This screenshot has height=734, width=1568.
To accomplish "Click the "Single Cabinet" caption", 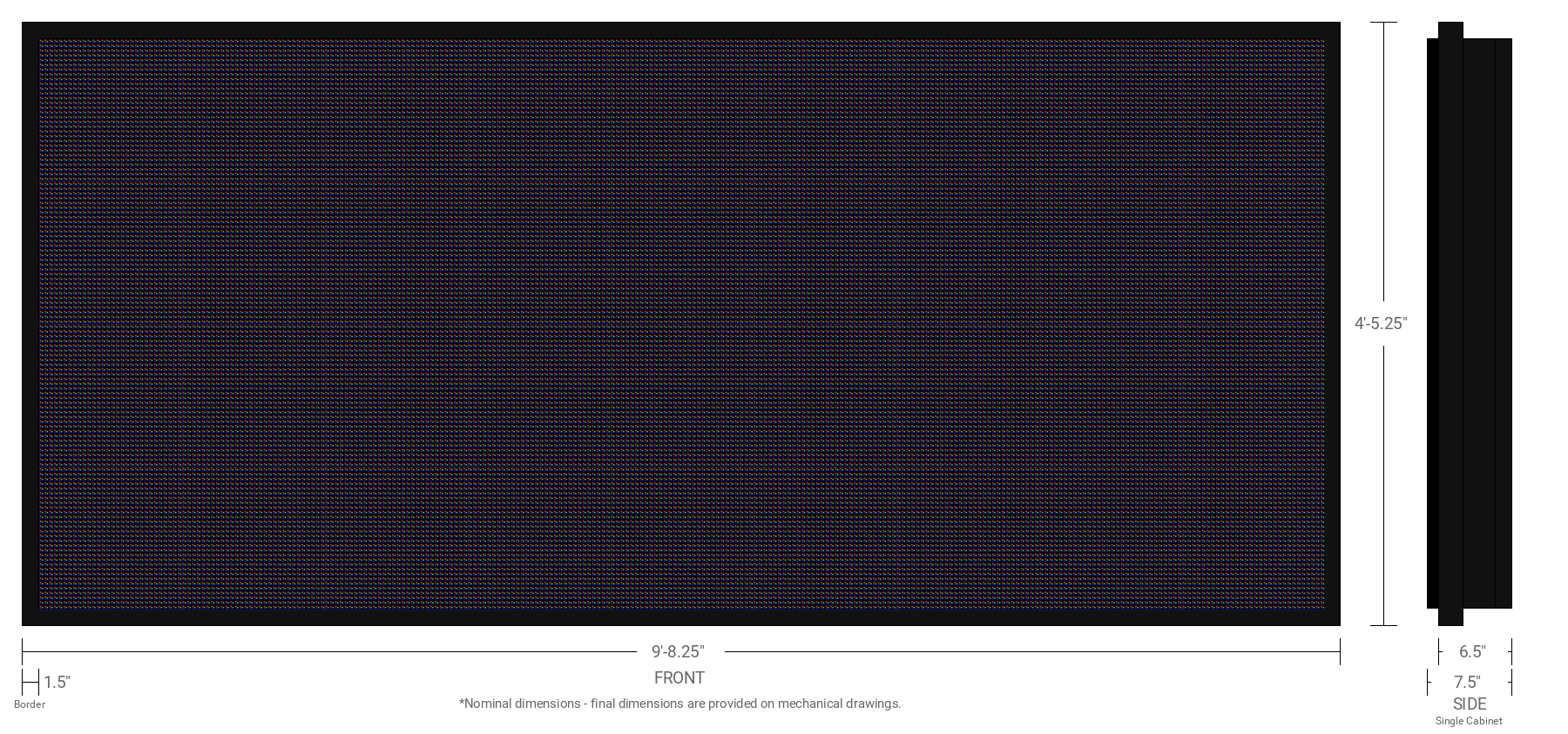I will (x=1469, y=721).
